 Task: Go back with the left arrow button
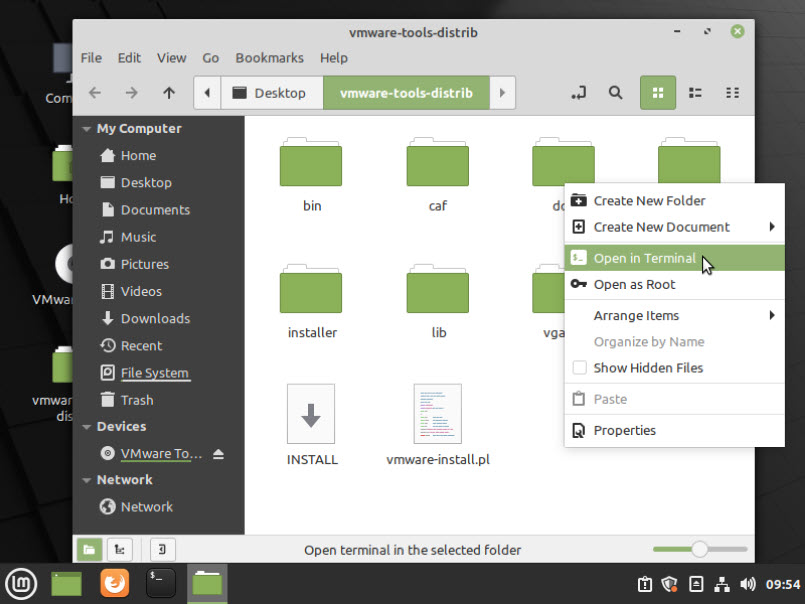(x=95, y=93)
